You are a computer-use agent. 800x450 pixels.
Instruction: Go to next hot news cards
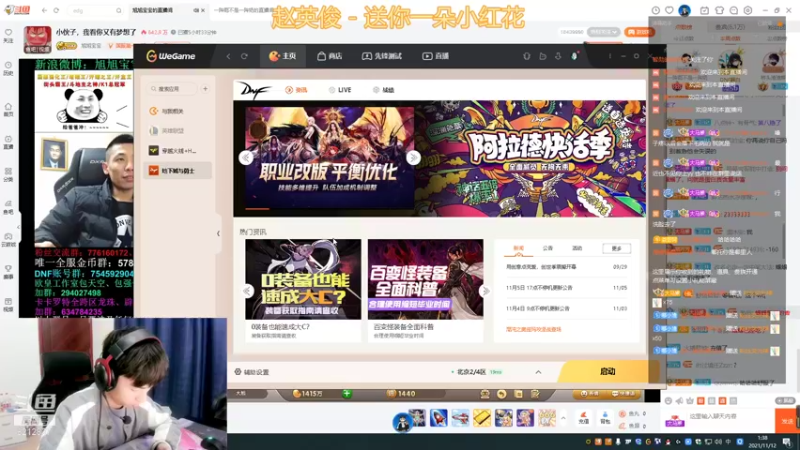click(485, 291)
